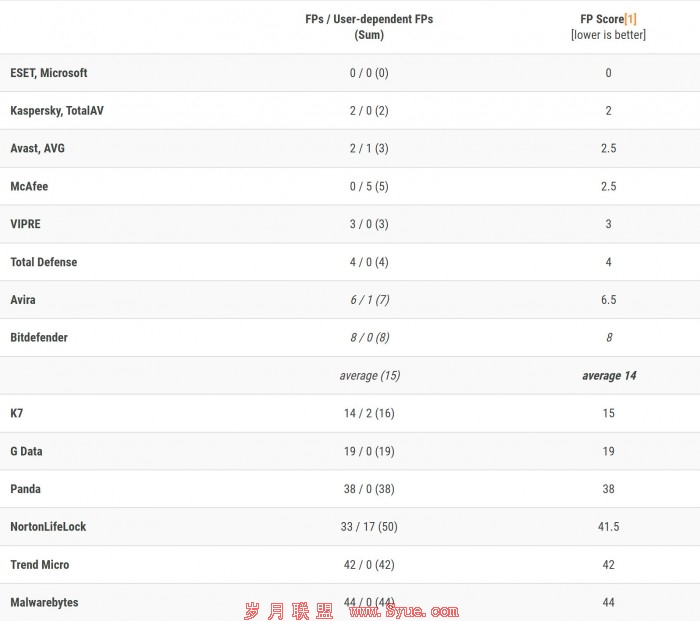Select the FPs / User-dependent FPs column header
This screenshot has width=700, height=621.
[x=369, y=27]
